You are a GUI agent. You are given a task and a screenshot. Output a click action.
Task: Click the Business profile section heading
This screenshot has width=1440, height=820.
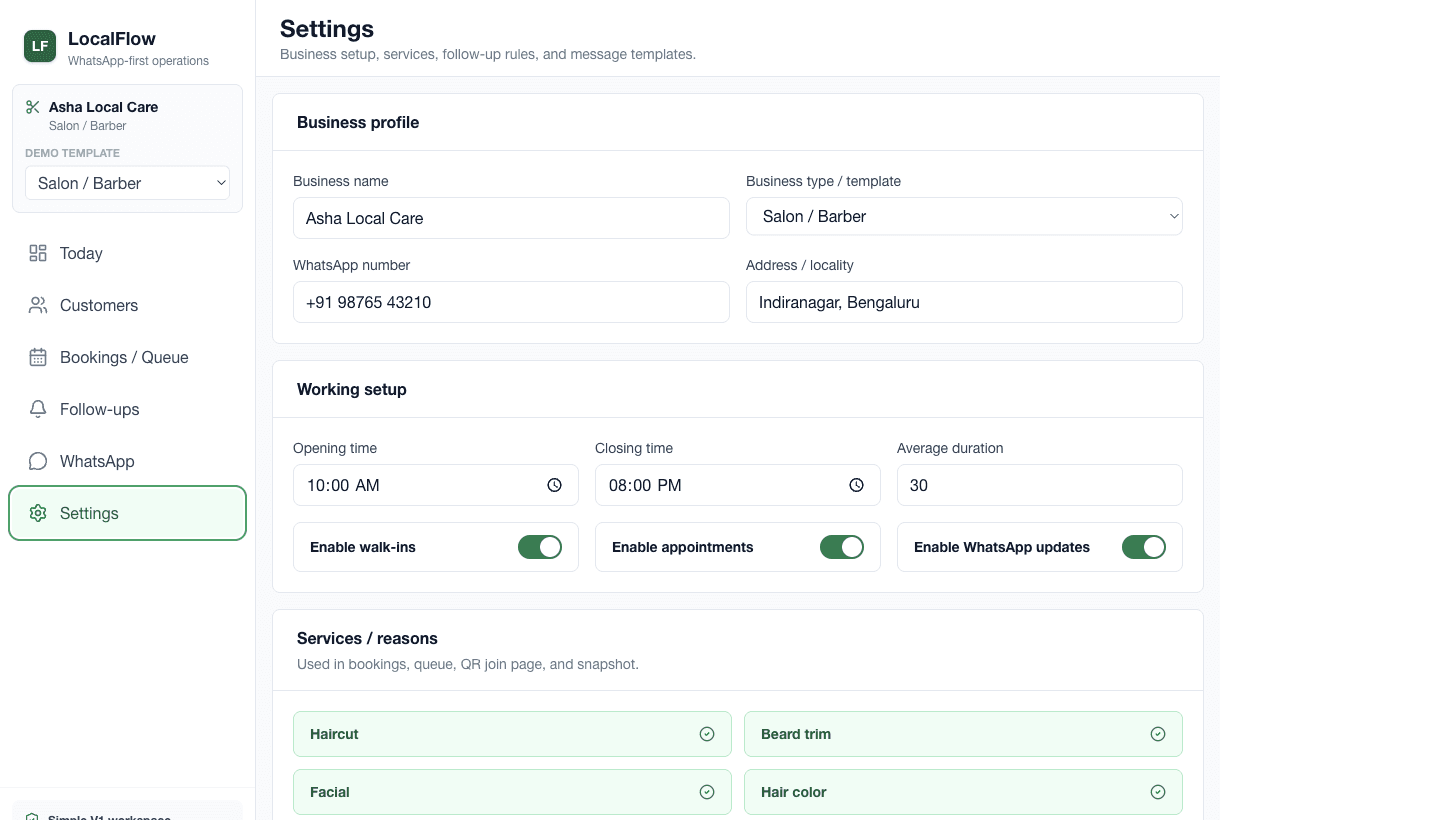(x=358, y=122)
